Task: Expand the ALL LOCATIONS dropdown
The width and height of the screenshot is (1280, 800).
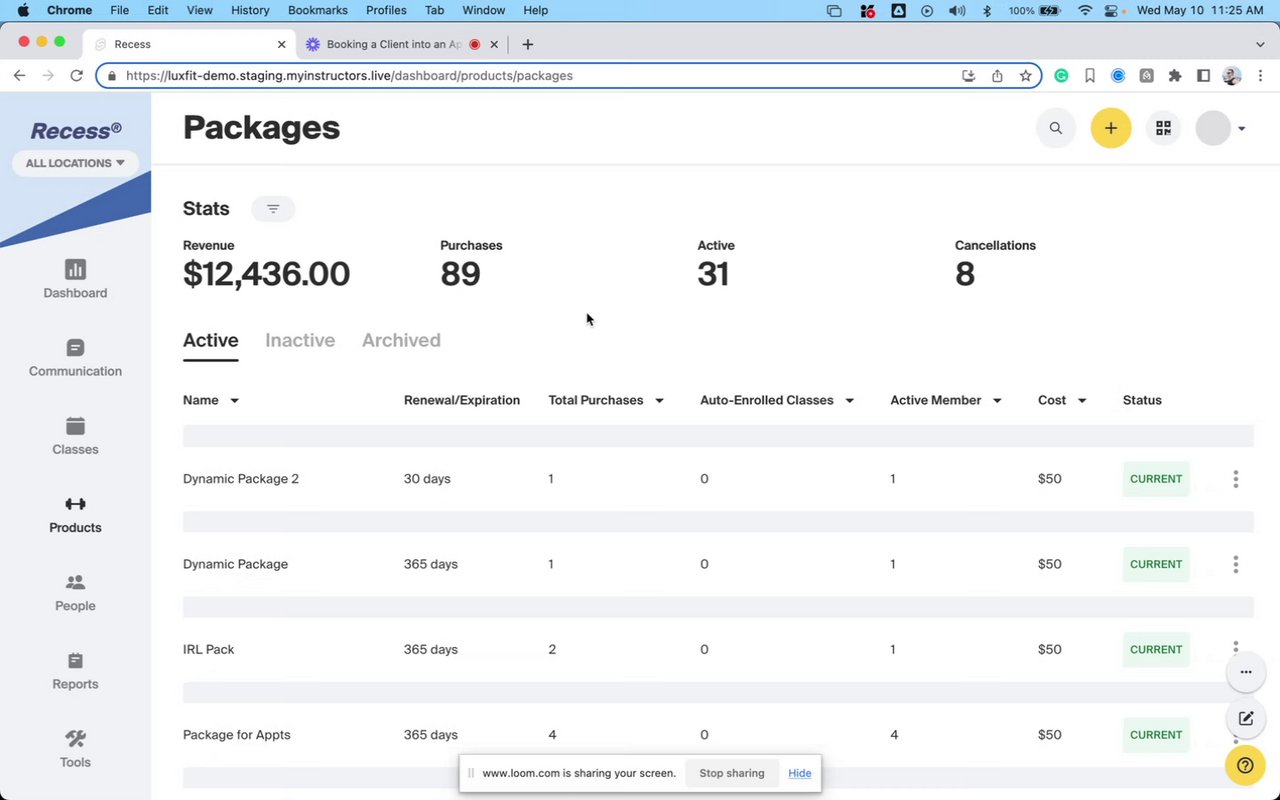Action: tap(75, 163)
